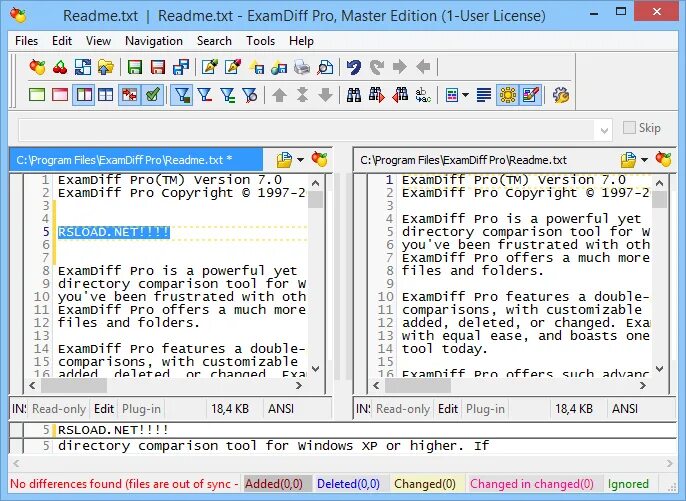Toggle the yellow sun highlight button
This screenshot has width=686, height=501.
pyautogui.click(x=508, y=95)
